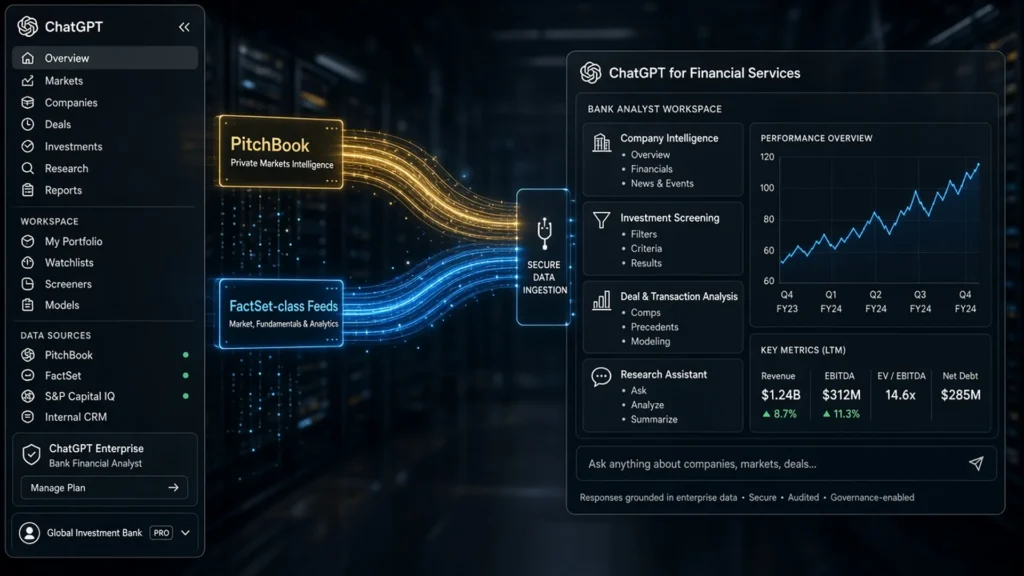The width and height of the screenshot is (1024, 576).
Task: Select Analyze under Research Assistant
Action: click(647, 405)
